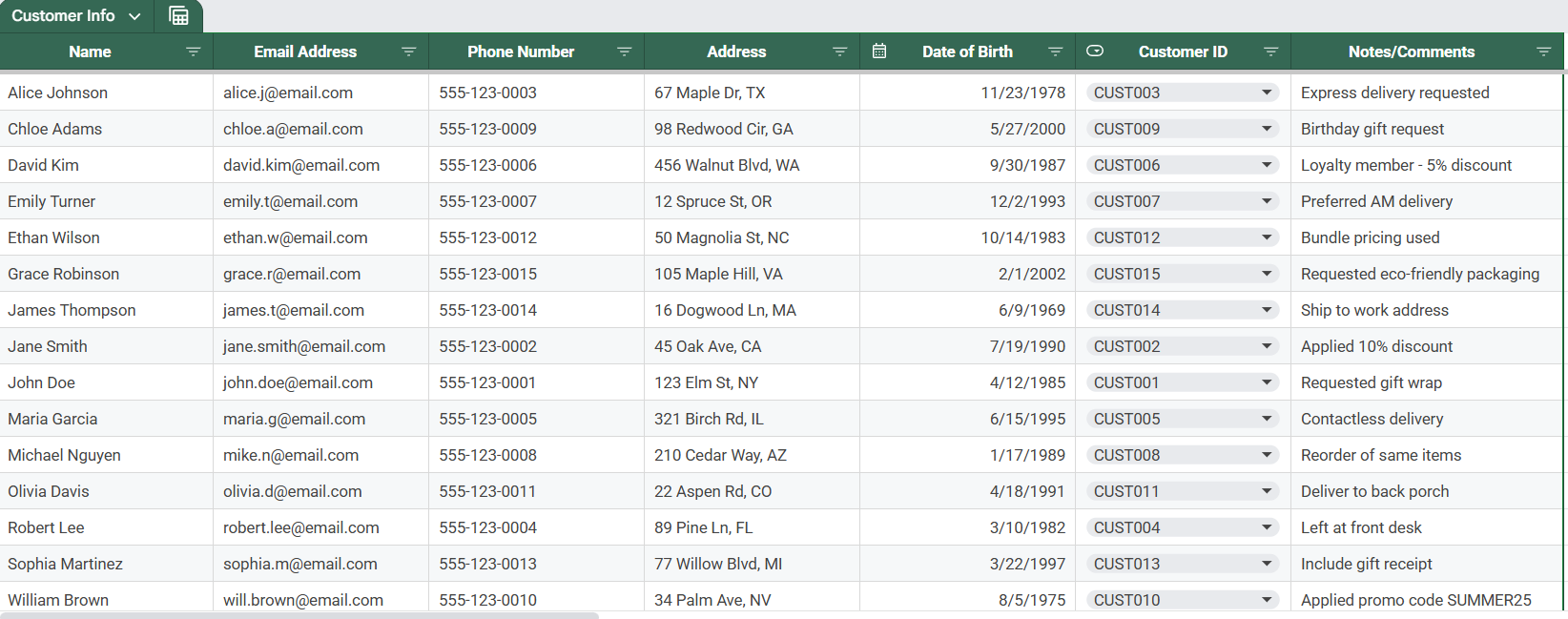Open filter for Date of Birth column
This screenshot has height=619, width=1568.
pyautogui.click(x=1055, y=52)
